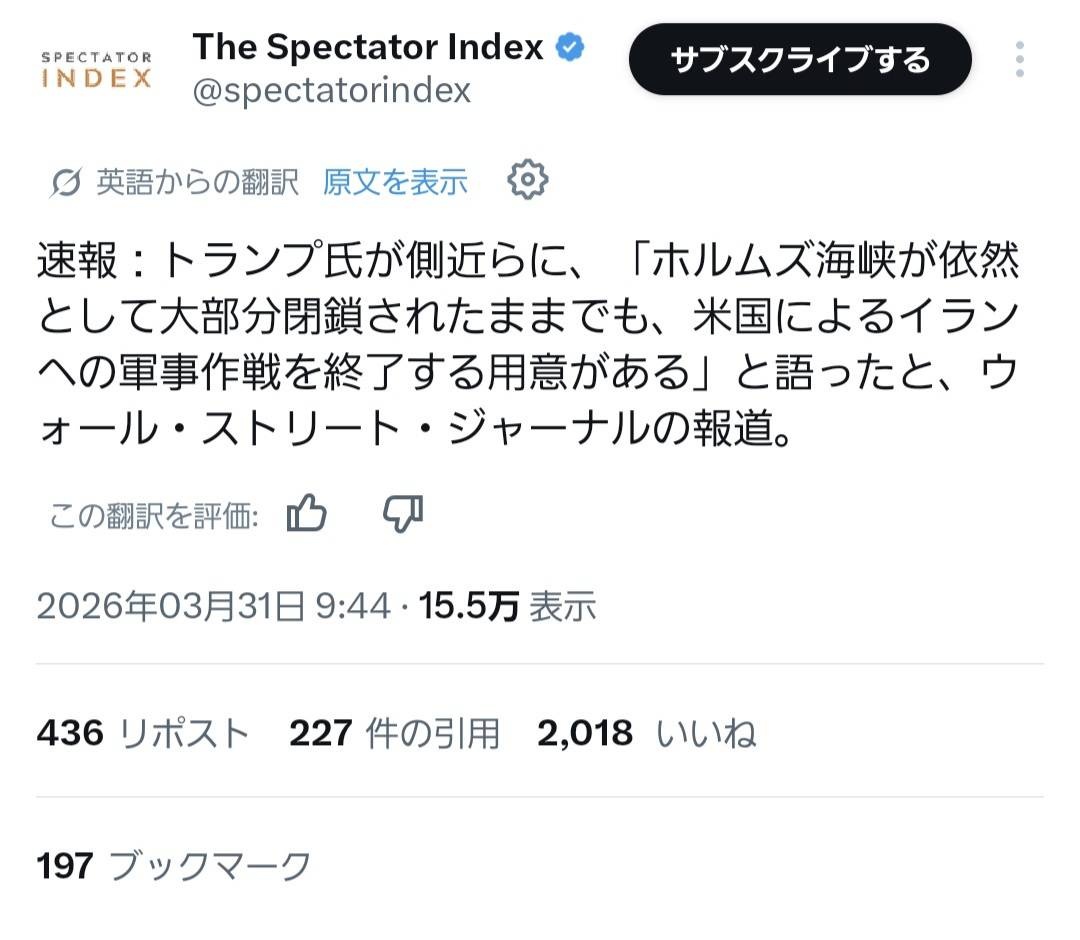Click the post timestamp 2026年03月31日 9:44
Viewport: 1080px width, 940px height.
coord(213,605)
